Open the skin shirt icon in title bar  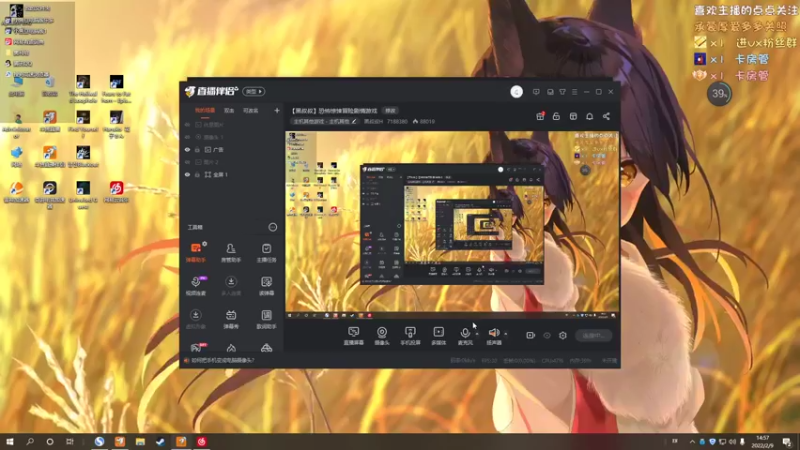click(562, 92)
